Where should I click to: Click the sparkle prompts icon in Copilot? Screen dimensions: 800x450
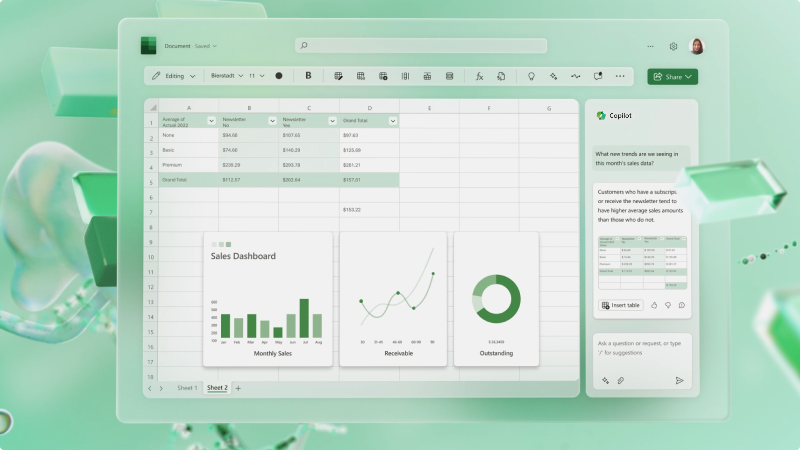pyautogui.click(x=605, y=380)
